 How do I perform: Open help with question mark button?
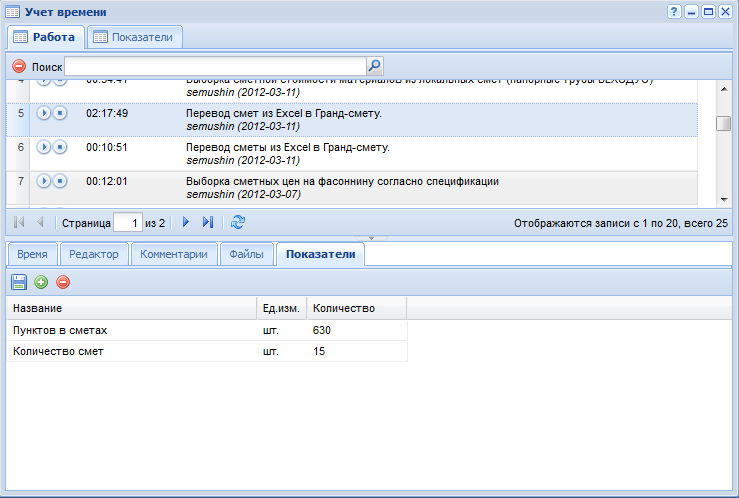click(674, 11)
